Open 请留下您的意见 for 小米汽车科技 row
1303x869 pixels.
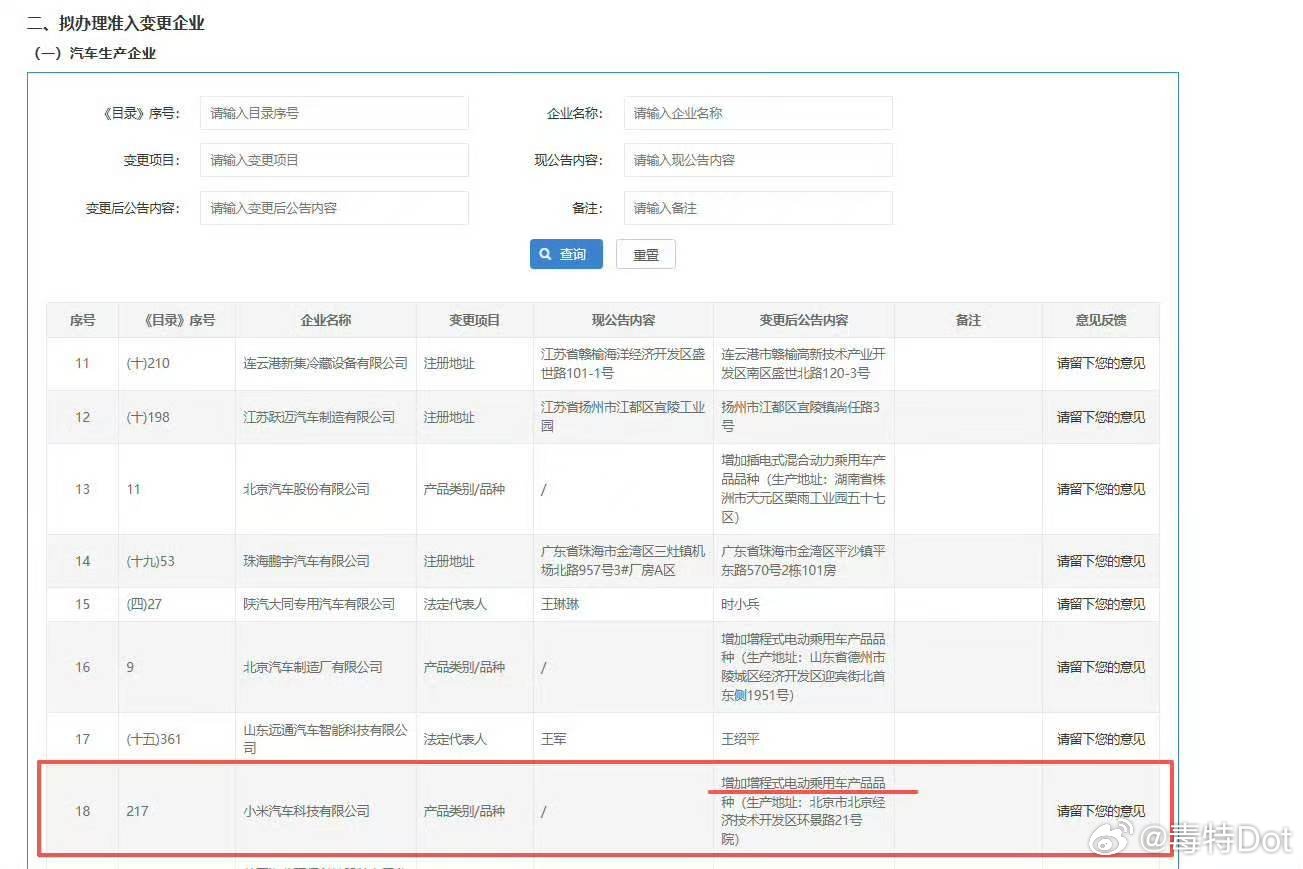(x=1101, y=811)
